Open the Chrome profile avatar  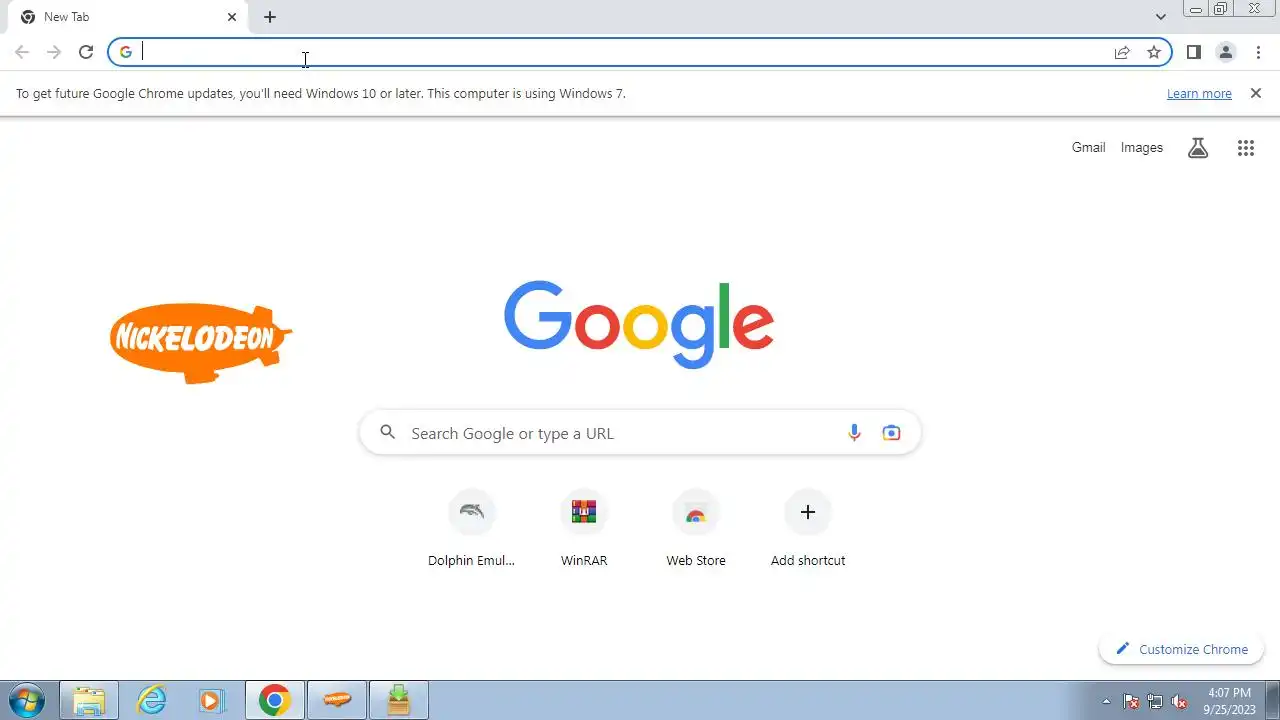pyautogui.click(x=1226, y=52)
